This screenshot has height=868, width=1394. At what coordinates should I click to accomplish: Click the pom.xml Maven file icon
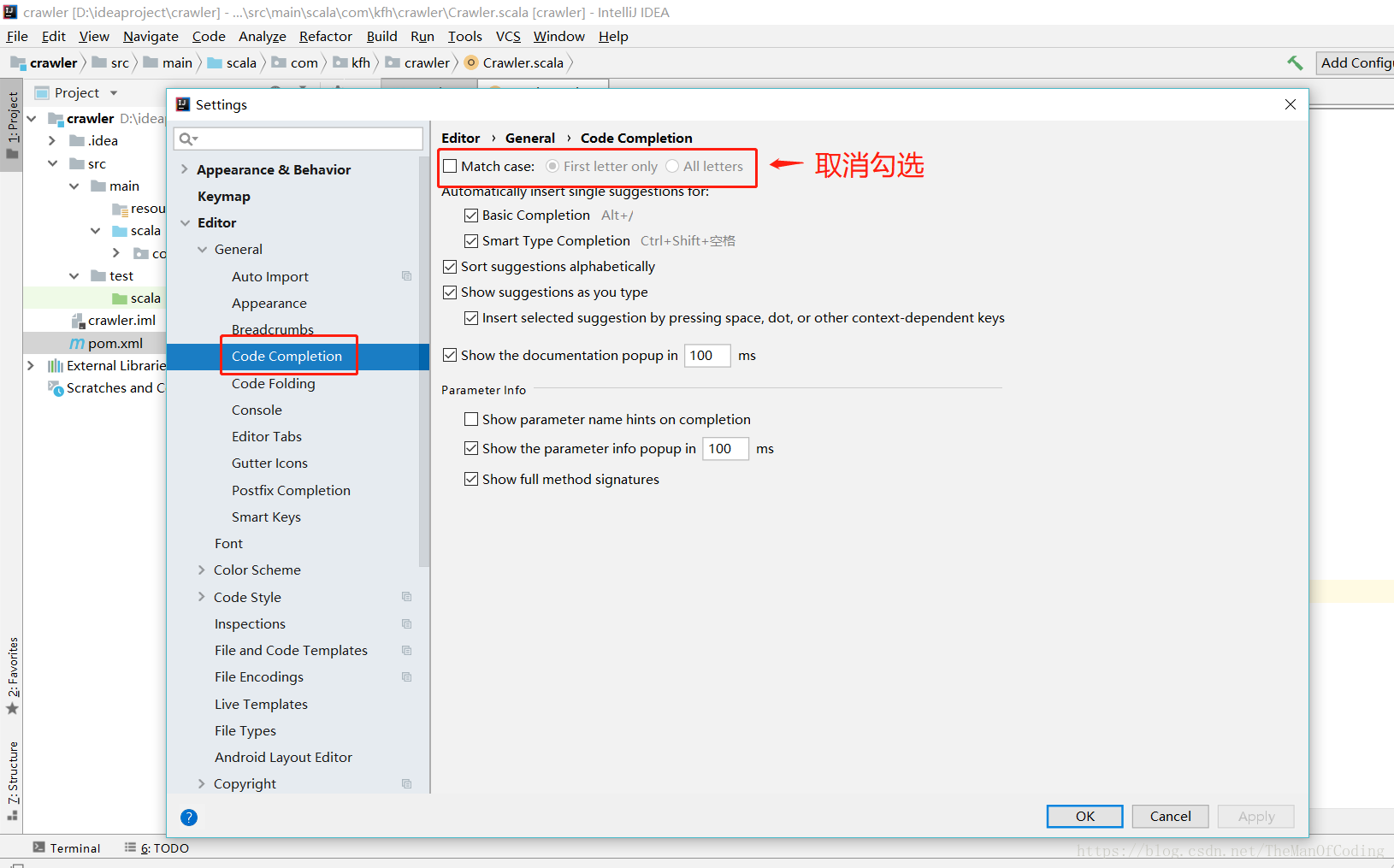click(77, 343)
